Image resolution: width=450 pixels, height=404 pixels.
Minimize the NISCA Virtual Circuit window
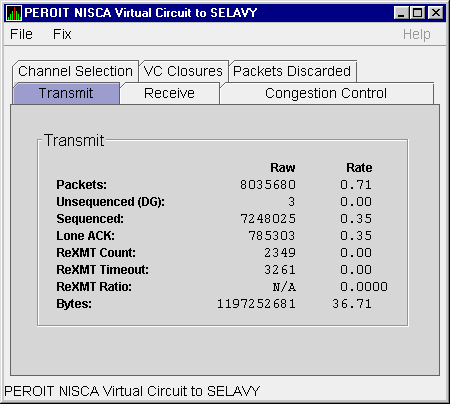(x=401, y=13)
